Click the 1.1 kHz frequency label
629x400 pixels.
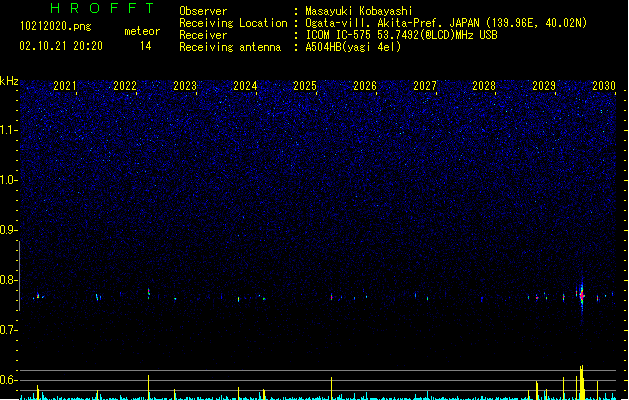(x=8, y=130)
